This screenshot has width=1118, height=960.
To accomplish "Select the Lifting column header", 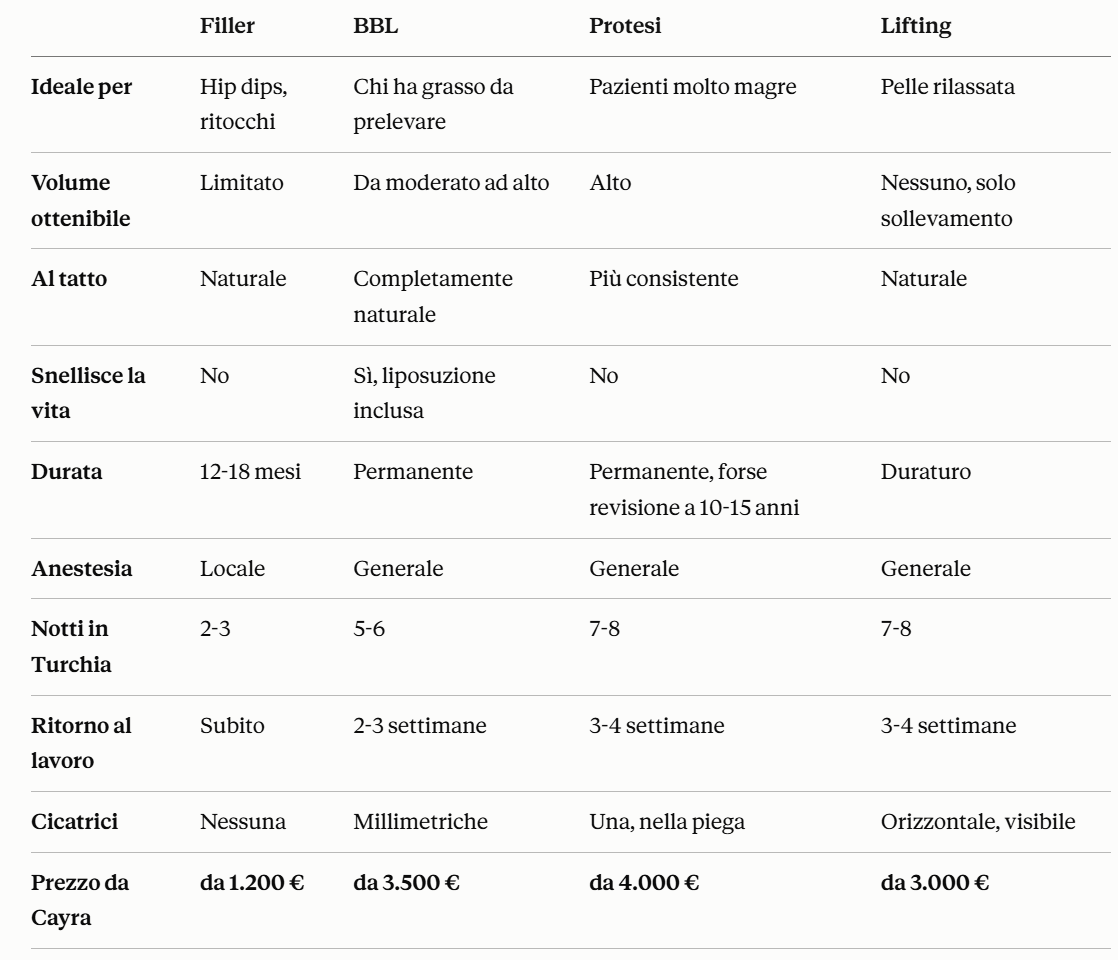I will coord(916,26).
